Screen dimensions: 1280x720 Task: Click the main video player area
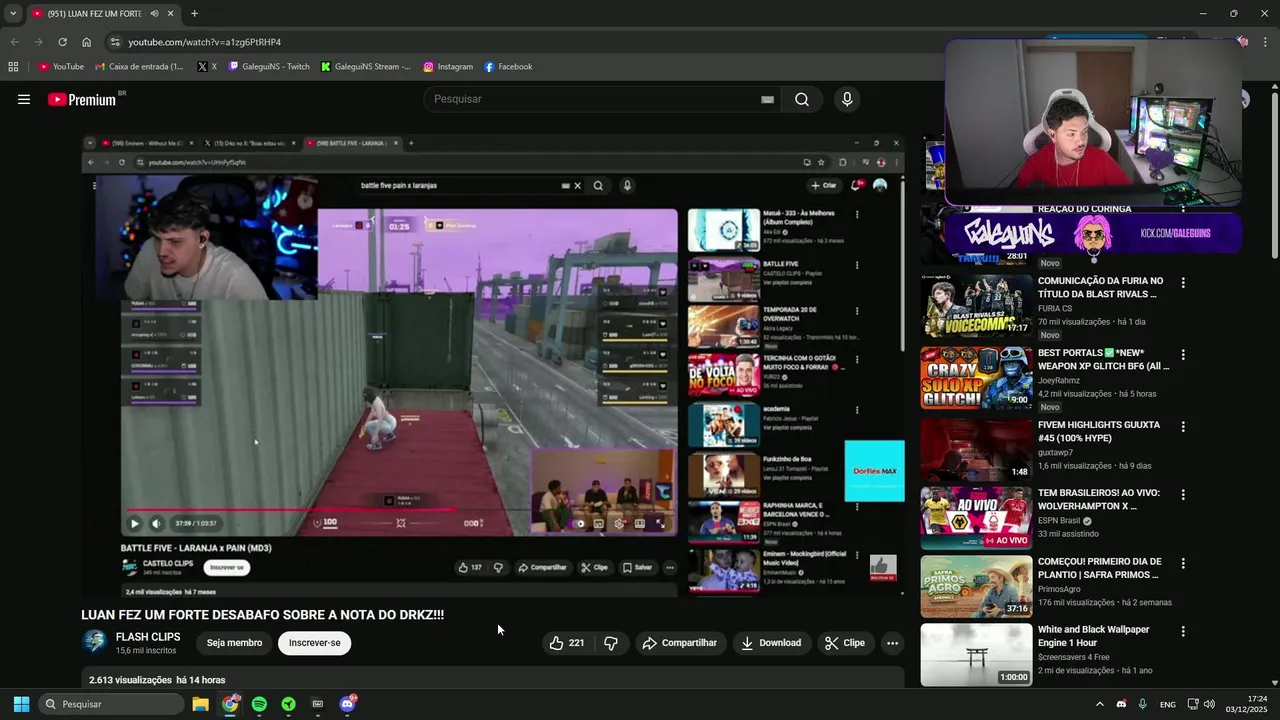pyautogui.click(x=493, y=365)
